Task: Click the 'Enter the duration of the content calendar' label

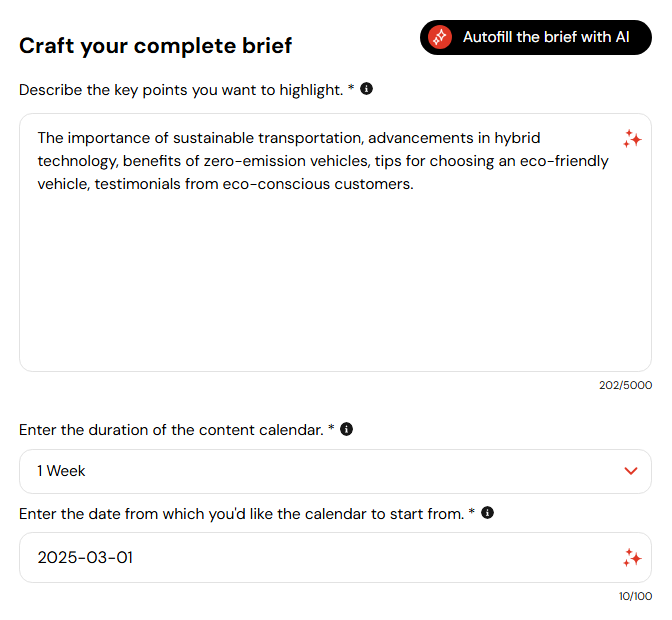Action: (x=177, y=430)
